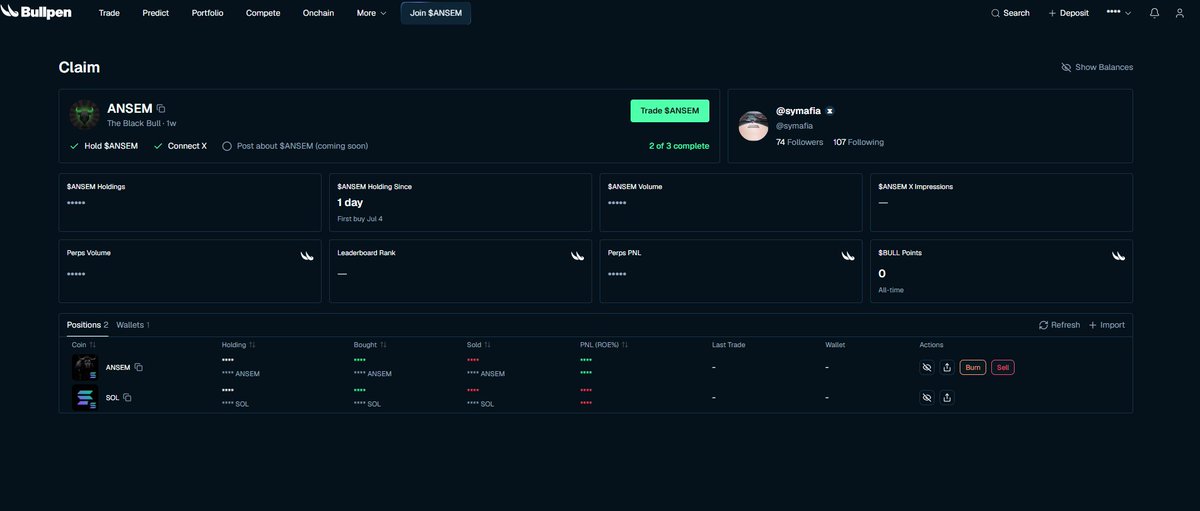The width and height of the screenshot is (1200, 511).
Task: Switch to the Wallets tab
Action: tap(133, 325)
